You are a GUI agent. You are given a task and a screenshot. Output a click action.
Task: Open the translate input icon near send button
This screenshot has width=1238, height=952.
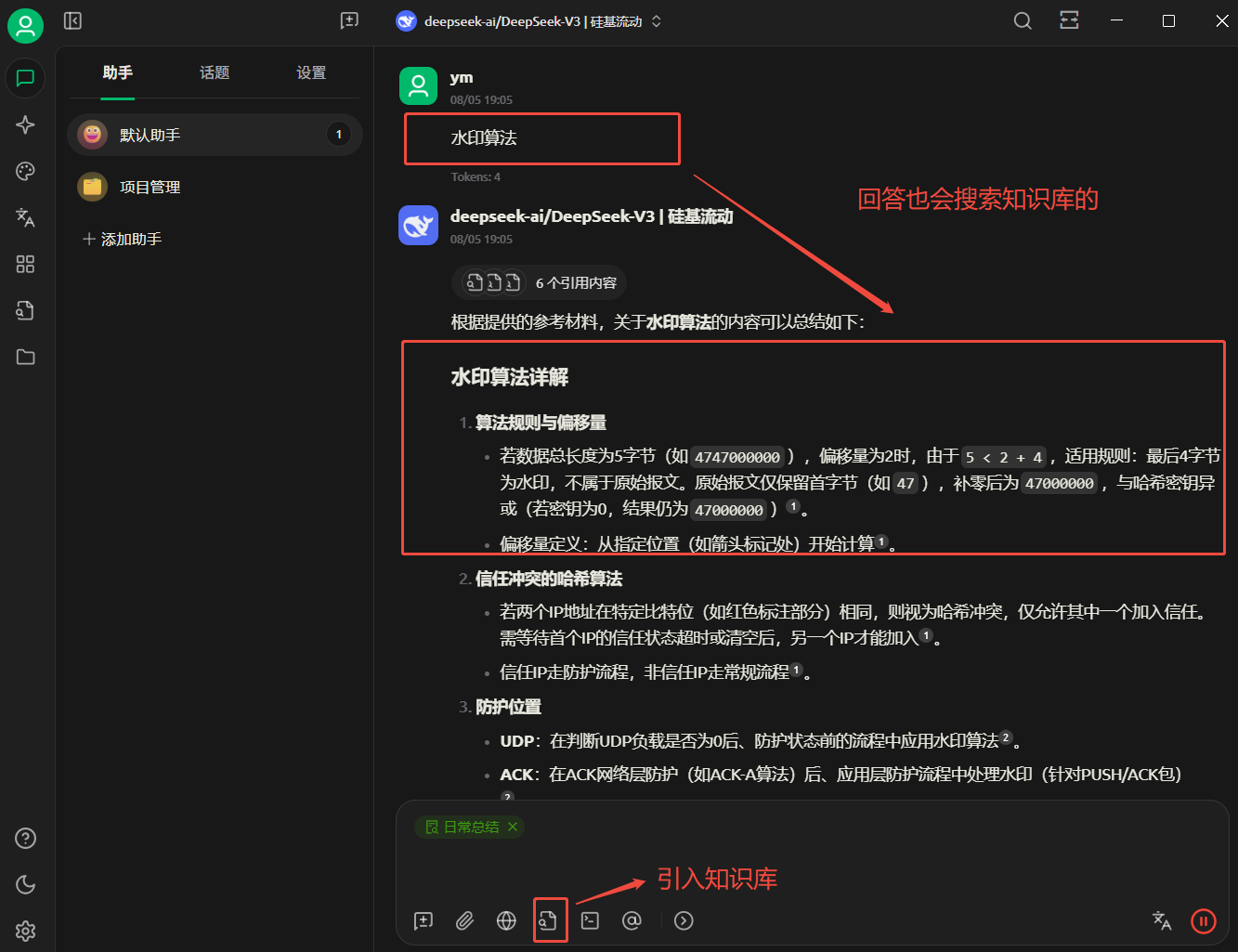1162,920
